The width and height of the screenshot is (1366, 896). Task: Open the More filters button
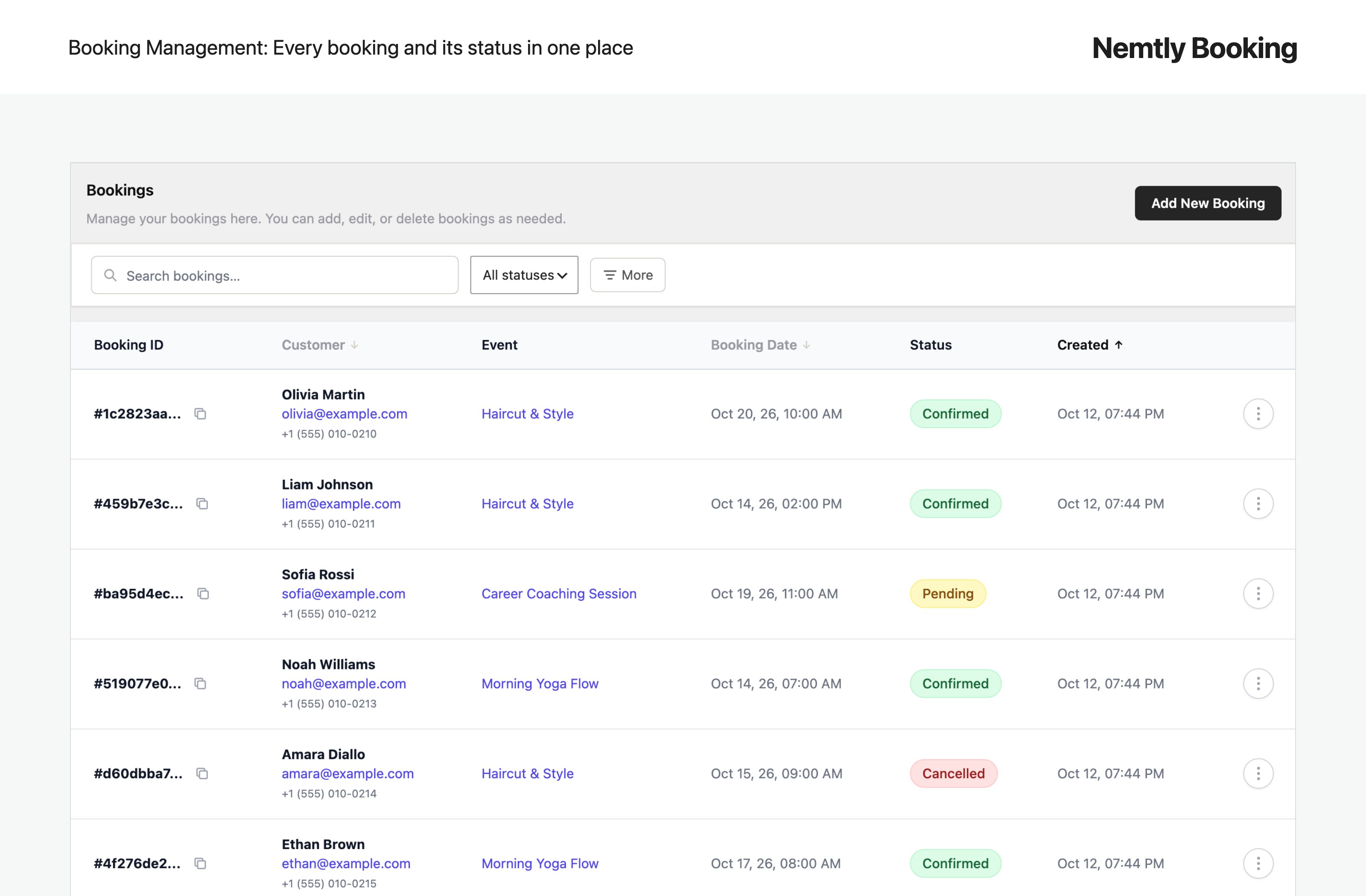[628, 275]
